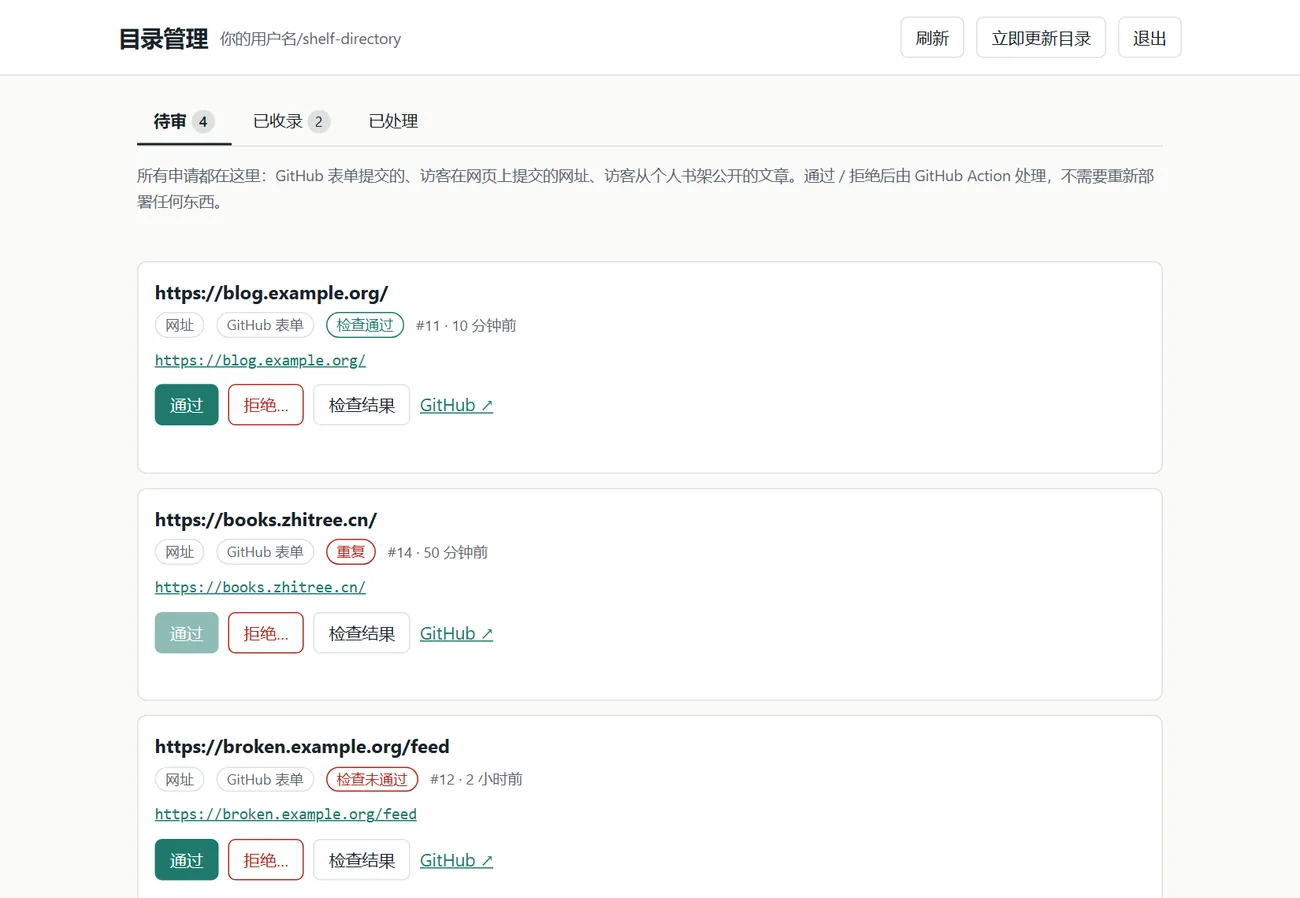Open the 已处理 tab
The height and width of the screenshot is (898, 1300).
click(x=393, y=122)
